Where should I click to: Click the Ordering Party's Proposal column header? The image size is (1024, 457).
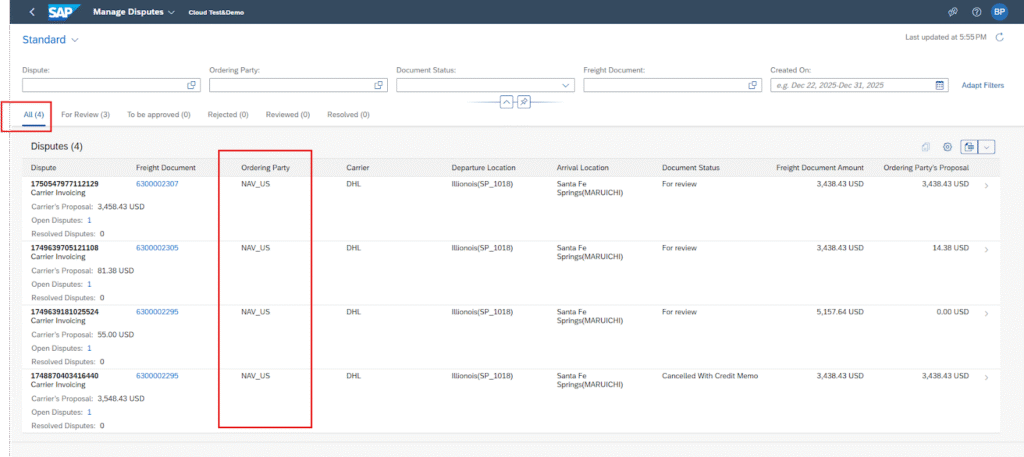pos(926,168)
